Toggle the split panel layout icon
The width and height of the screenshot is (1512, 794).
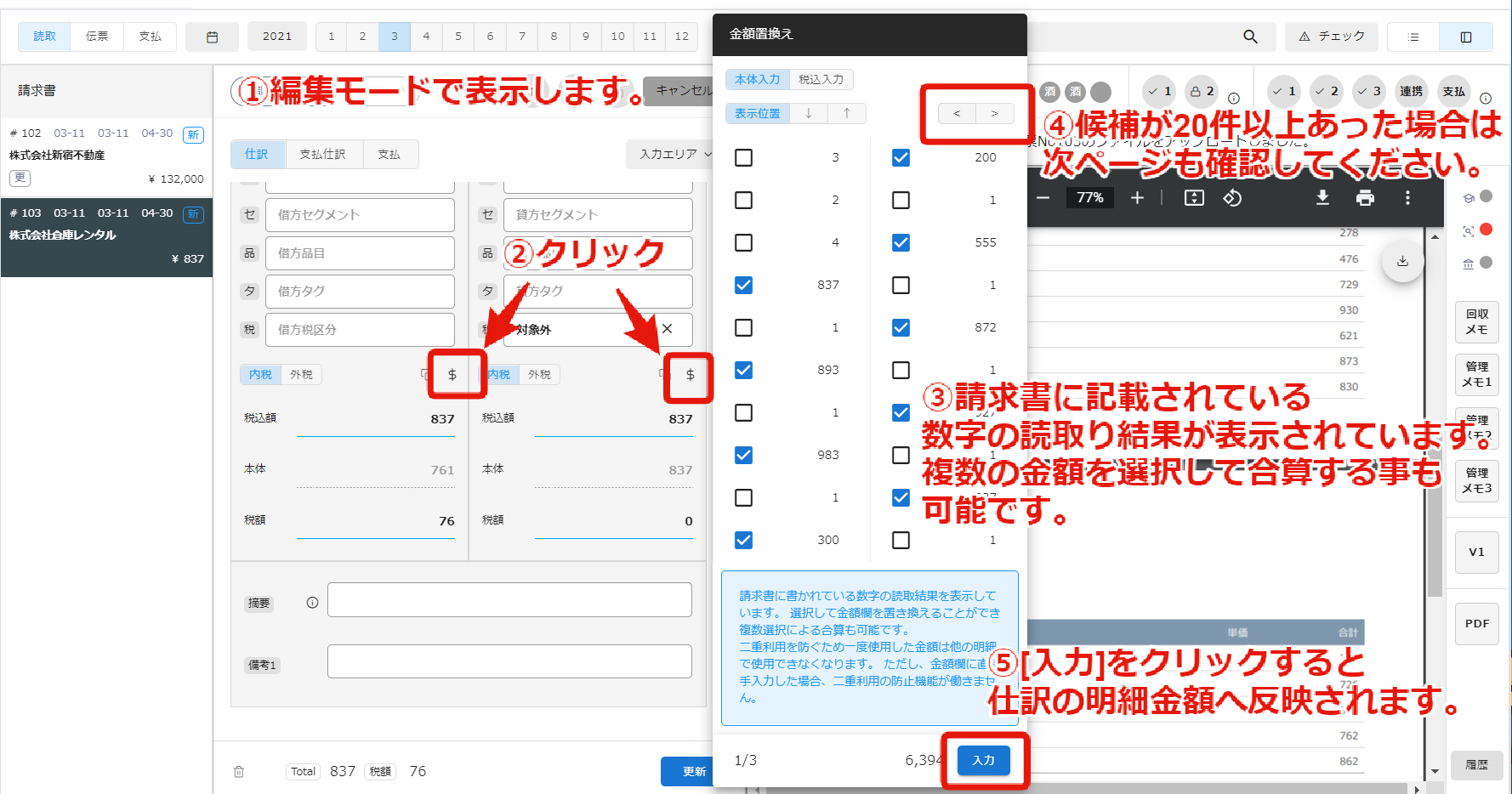(1466, 37)
